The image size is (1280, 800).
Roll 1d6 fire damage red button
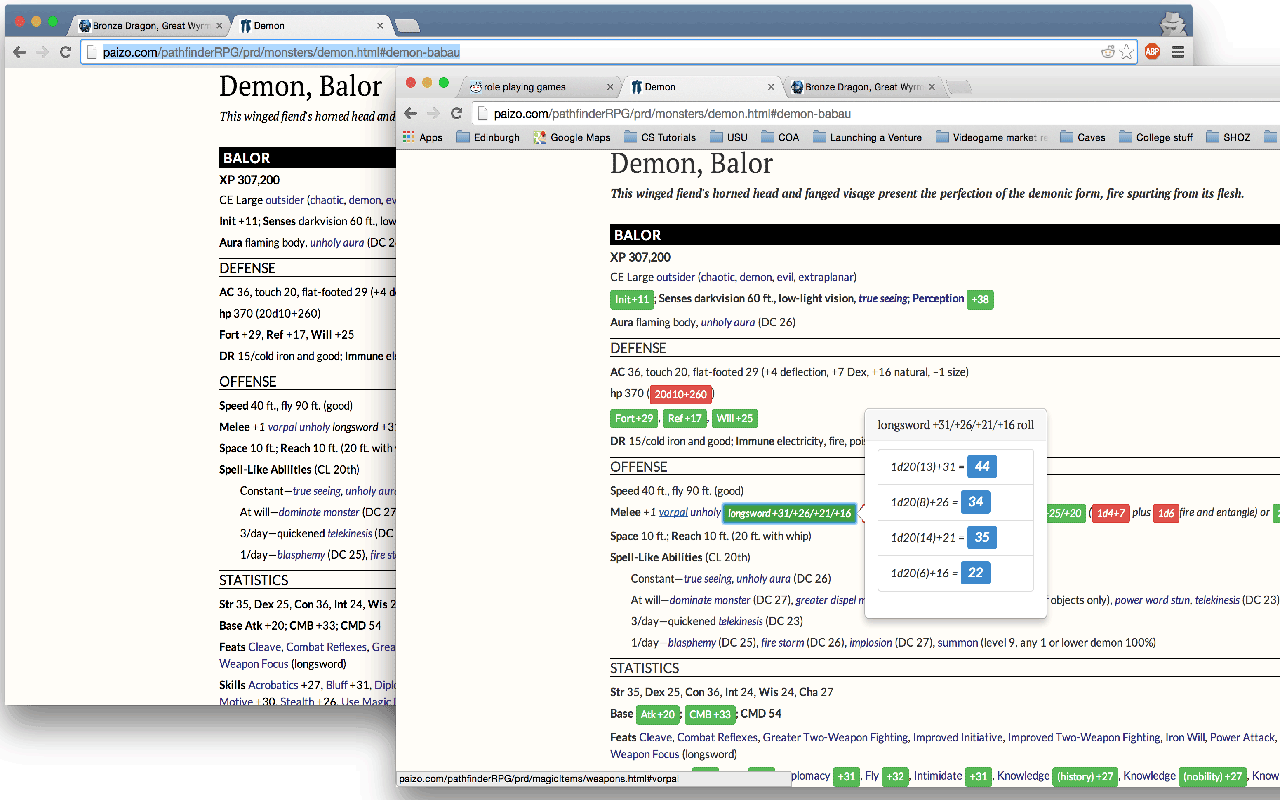pos(1165,513)
